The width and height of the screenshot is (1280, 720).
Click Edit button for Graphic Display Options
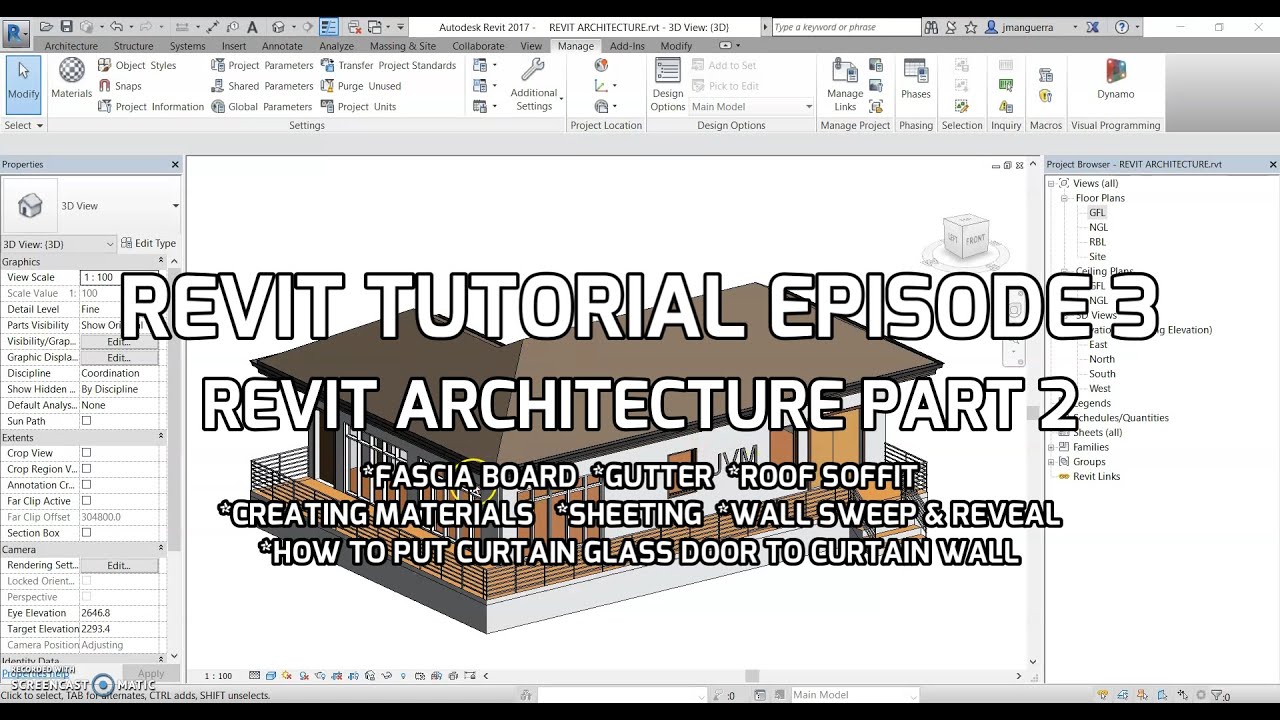tap(119, 357)
